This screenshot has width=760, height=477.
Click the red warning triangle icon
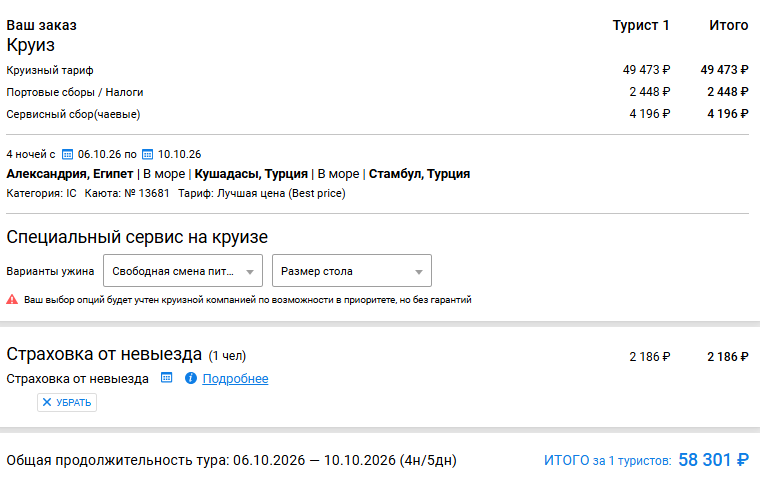coord(12,300)
